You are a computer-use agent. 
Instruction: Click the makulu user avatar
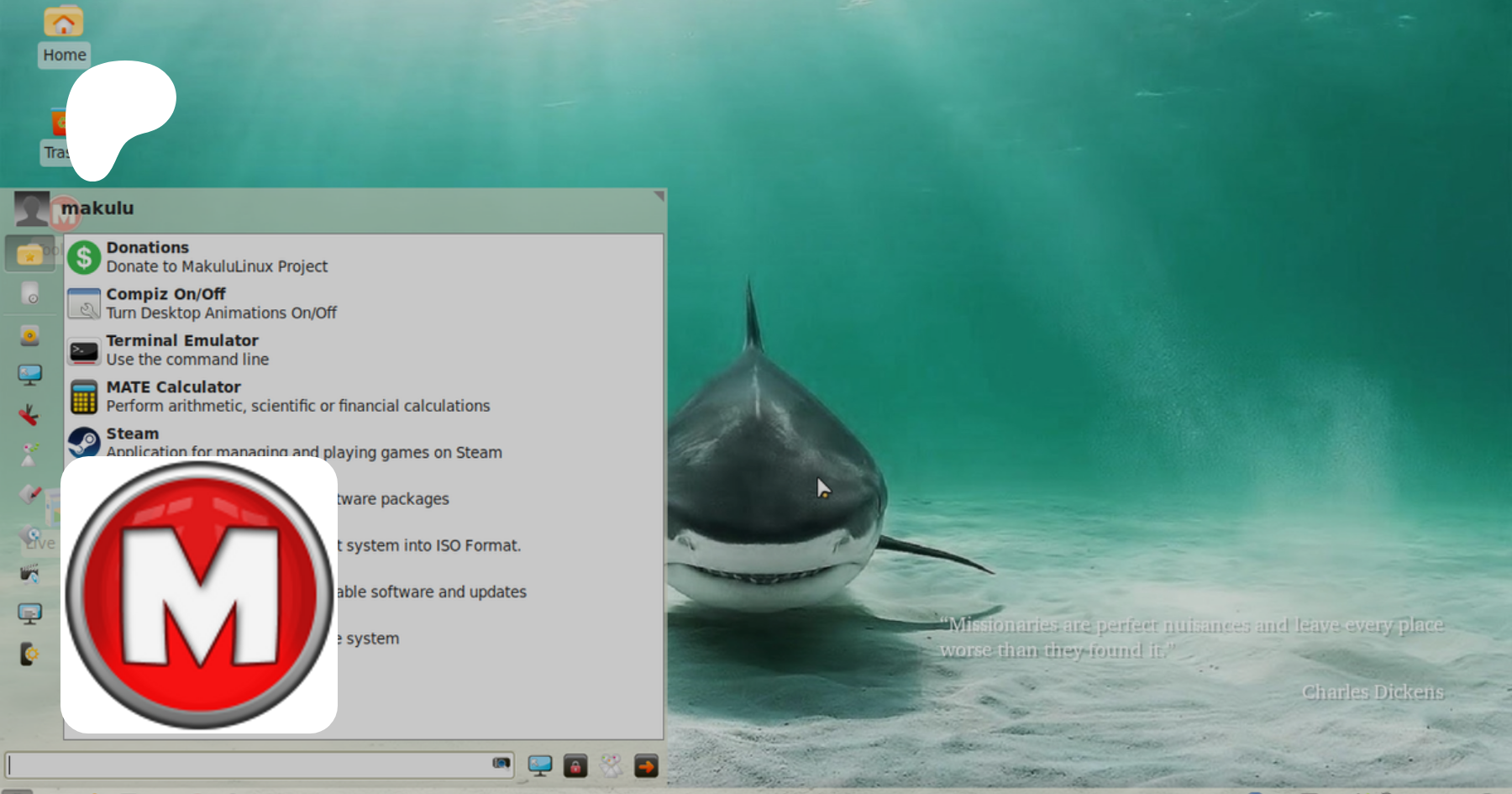click(32, 208)
